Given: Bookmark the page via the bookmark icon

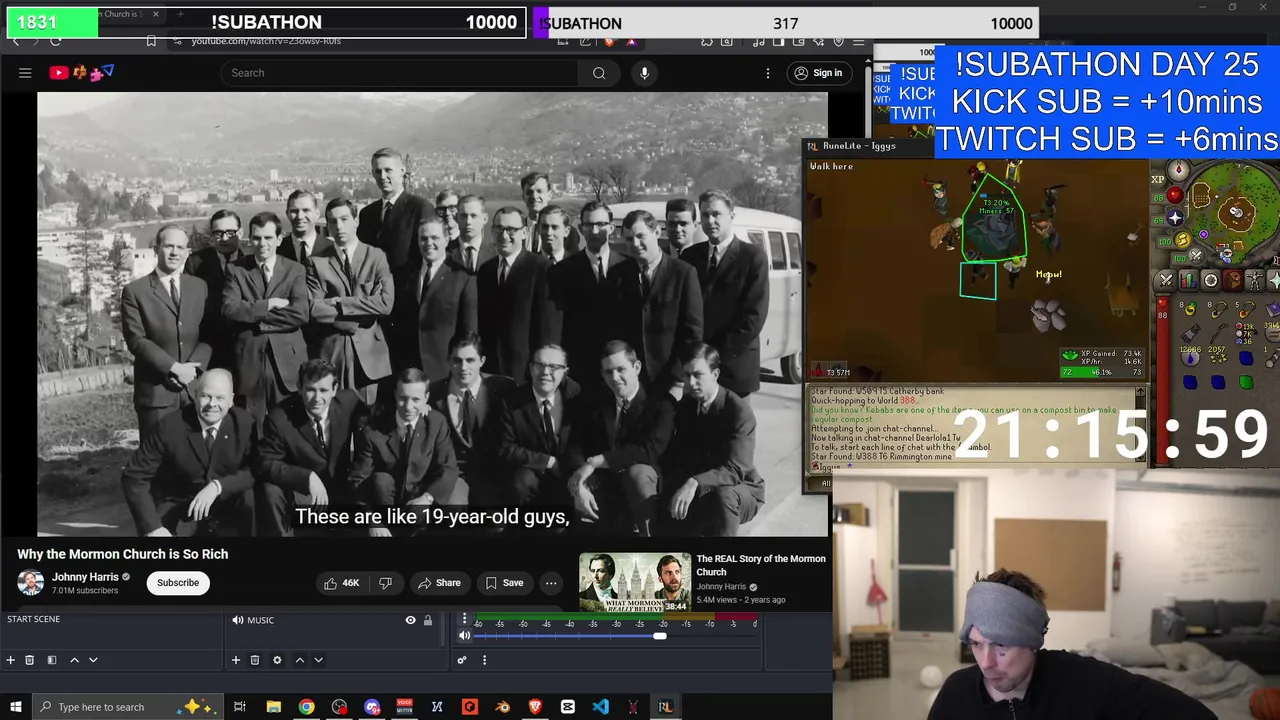Looking at the screenshot, I should pyautogui.click(x=151, y=41).
